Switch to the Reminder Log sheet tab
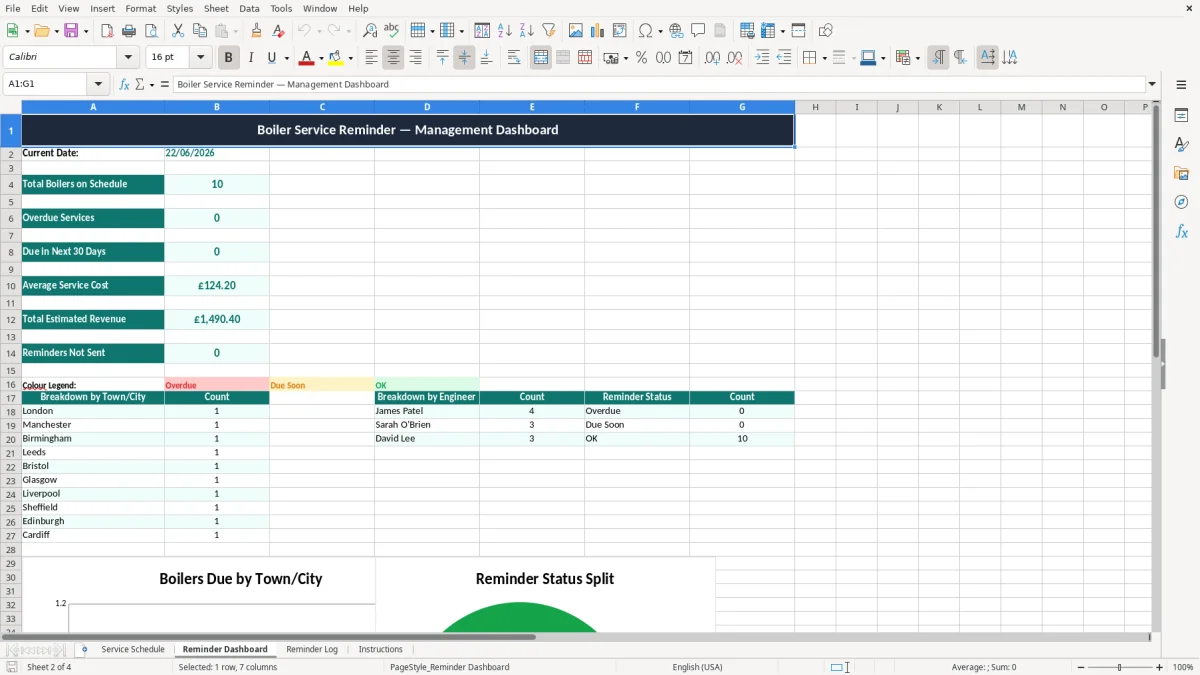Screen dimensions: 1200x675 coord(312,649)
